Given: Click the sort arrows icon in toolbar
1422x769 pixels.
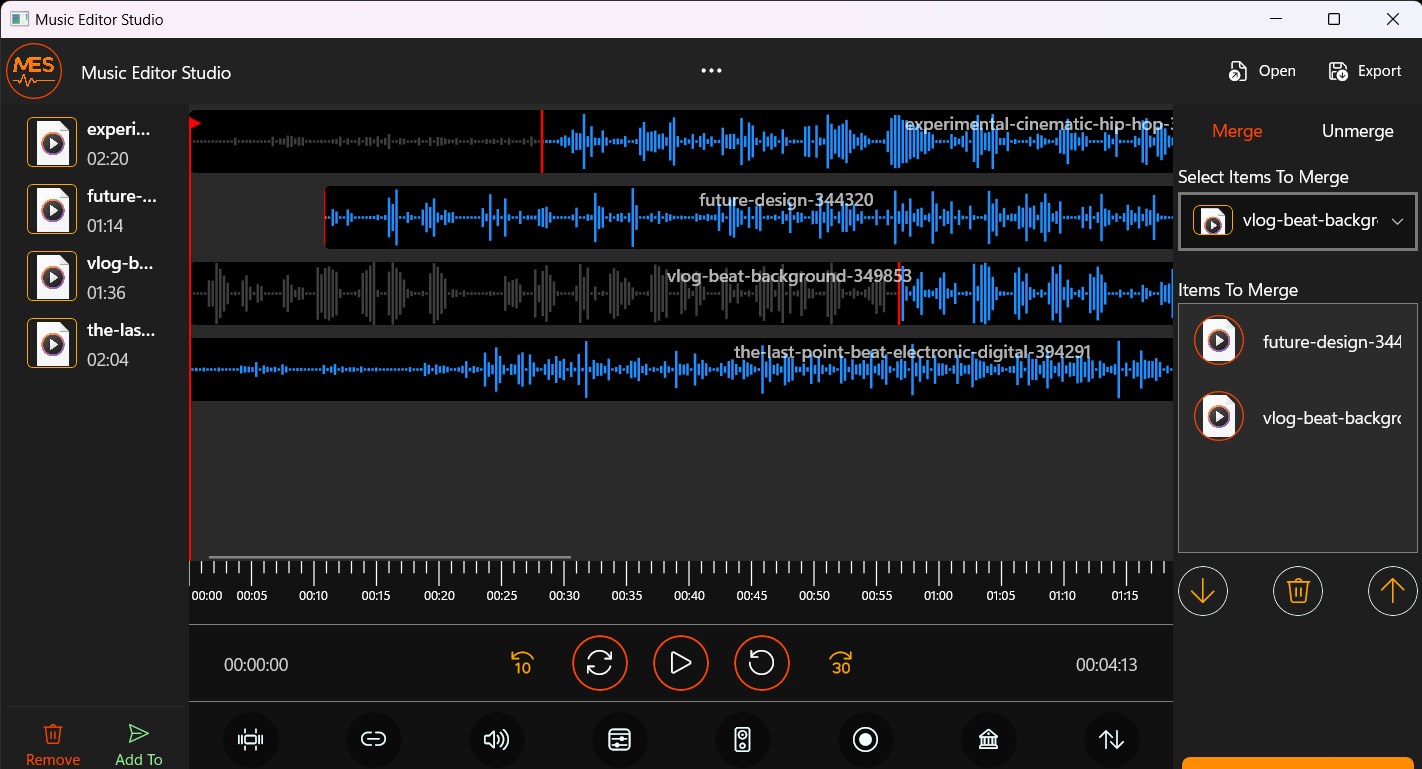Looking at the screenshot, I should (x=1111, y=740).
